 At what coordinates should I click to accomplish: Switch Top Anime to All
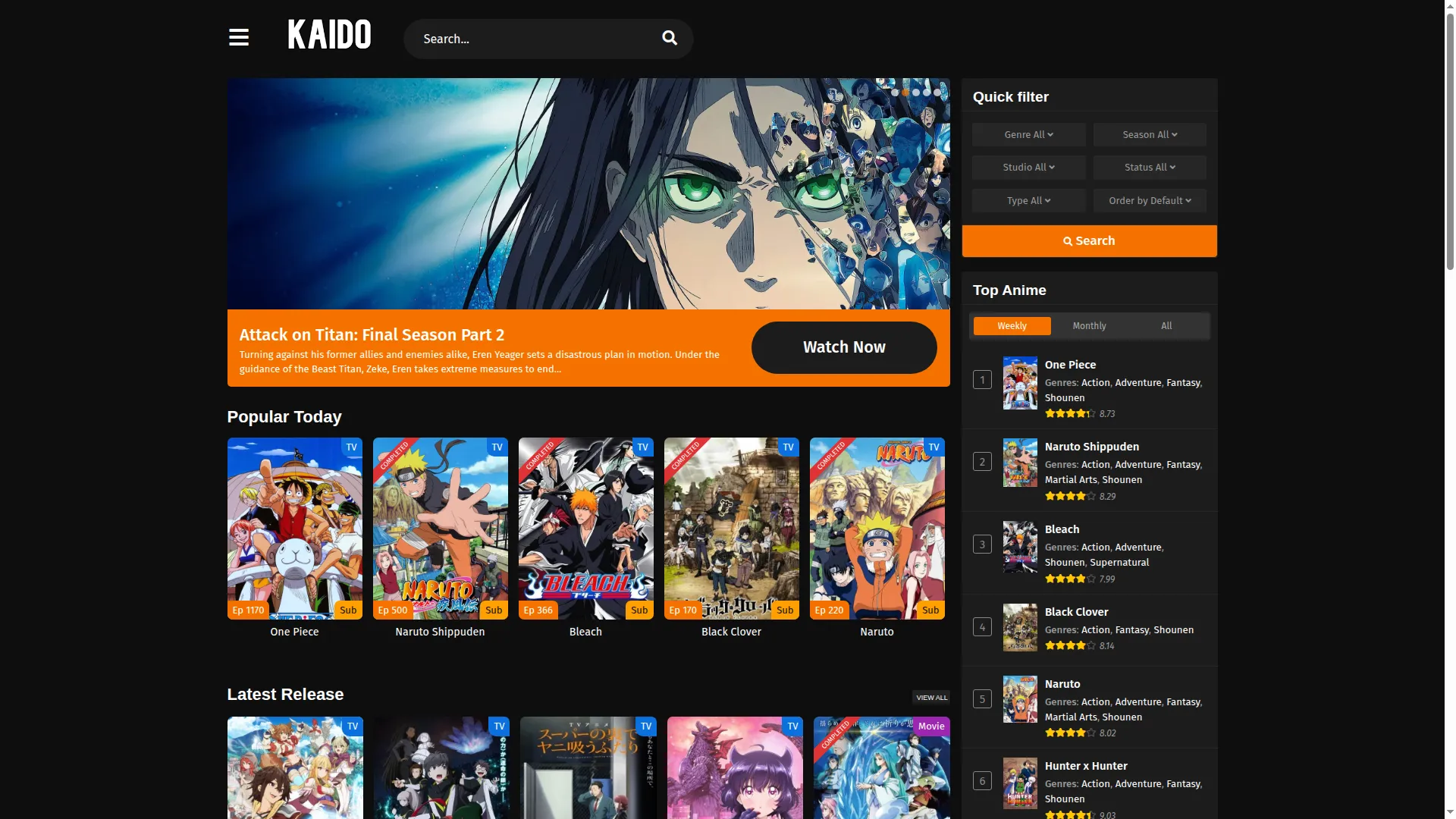(1166, 326)
